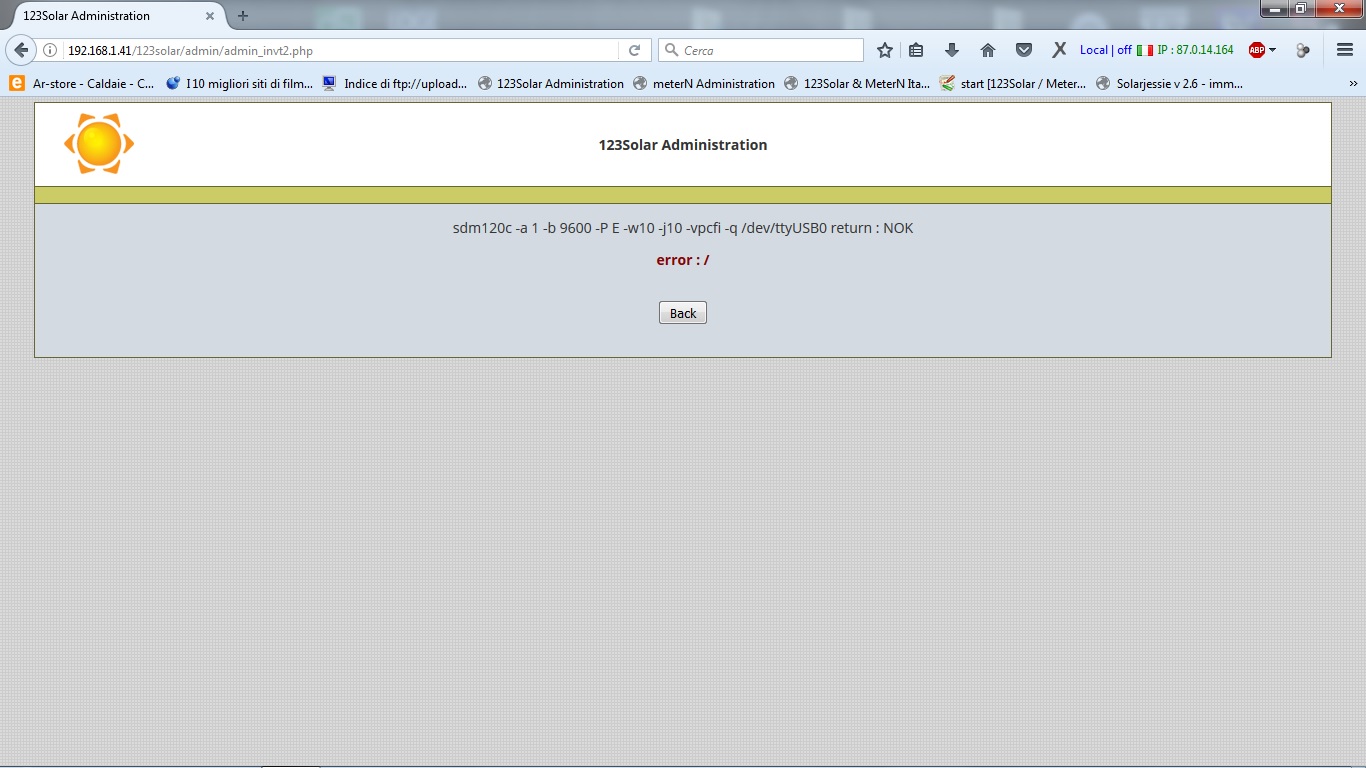Open the Downloads arrow icon
Image resolution: width=1366 pixels, height=768 pixels.
pos(952,50)
